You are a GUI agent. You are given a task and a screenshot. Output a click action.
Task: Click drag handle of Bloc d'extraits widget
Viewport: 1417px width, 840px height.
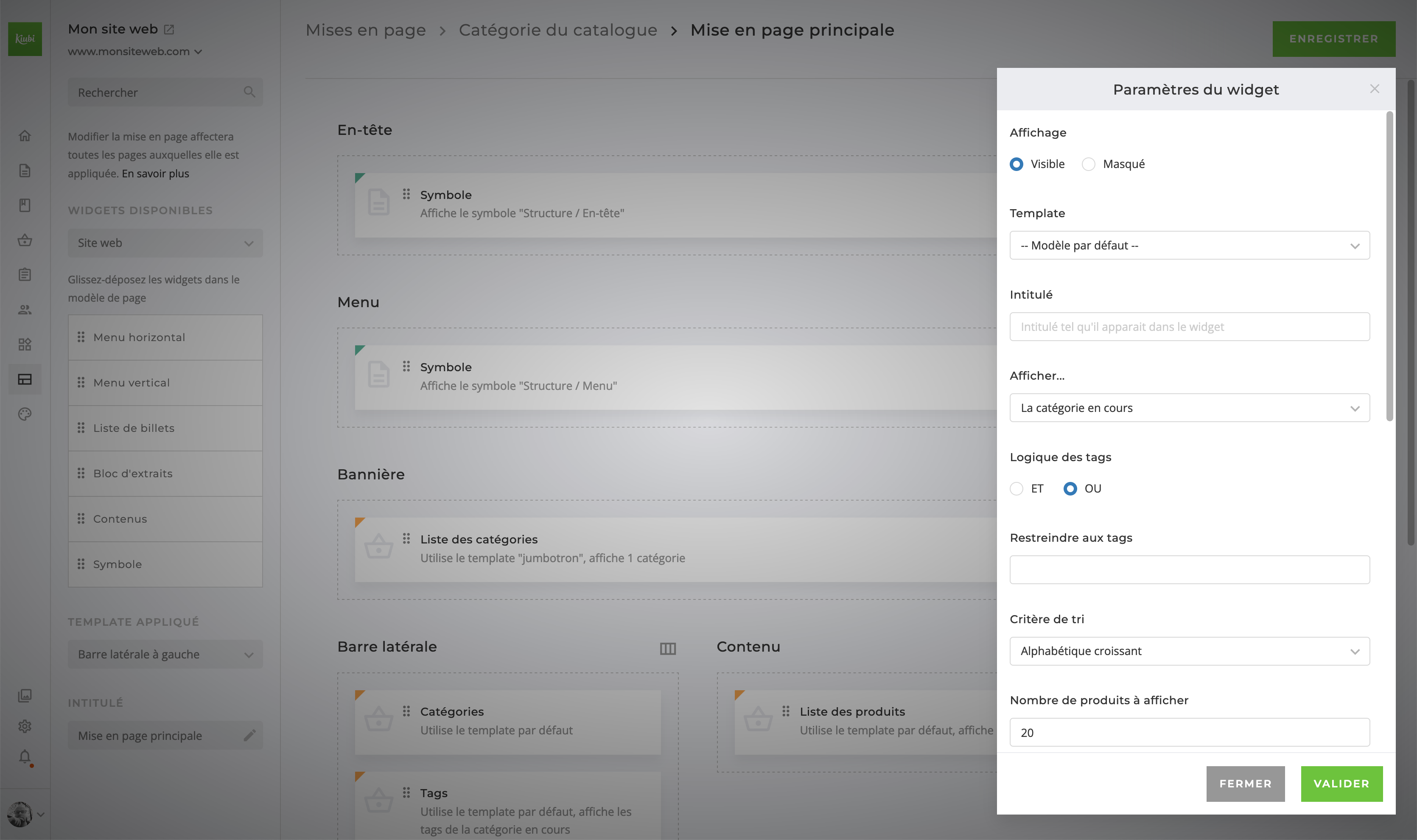coord(81,473)
